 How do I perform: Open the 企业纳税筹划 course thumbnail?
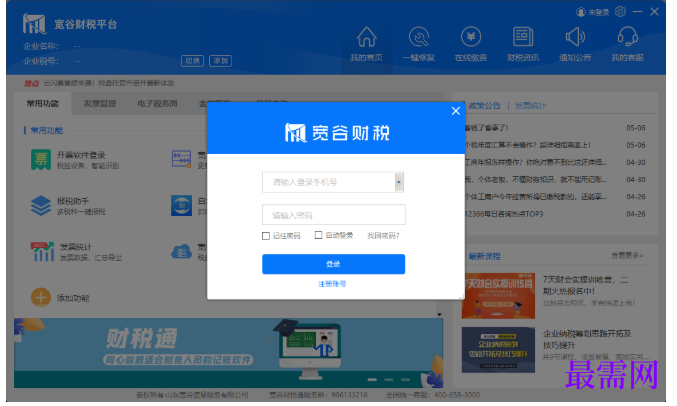click(x=498, y=350)
